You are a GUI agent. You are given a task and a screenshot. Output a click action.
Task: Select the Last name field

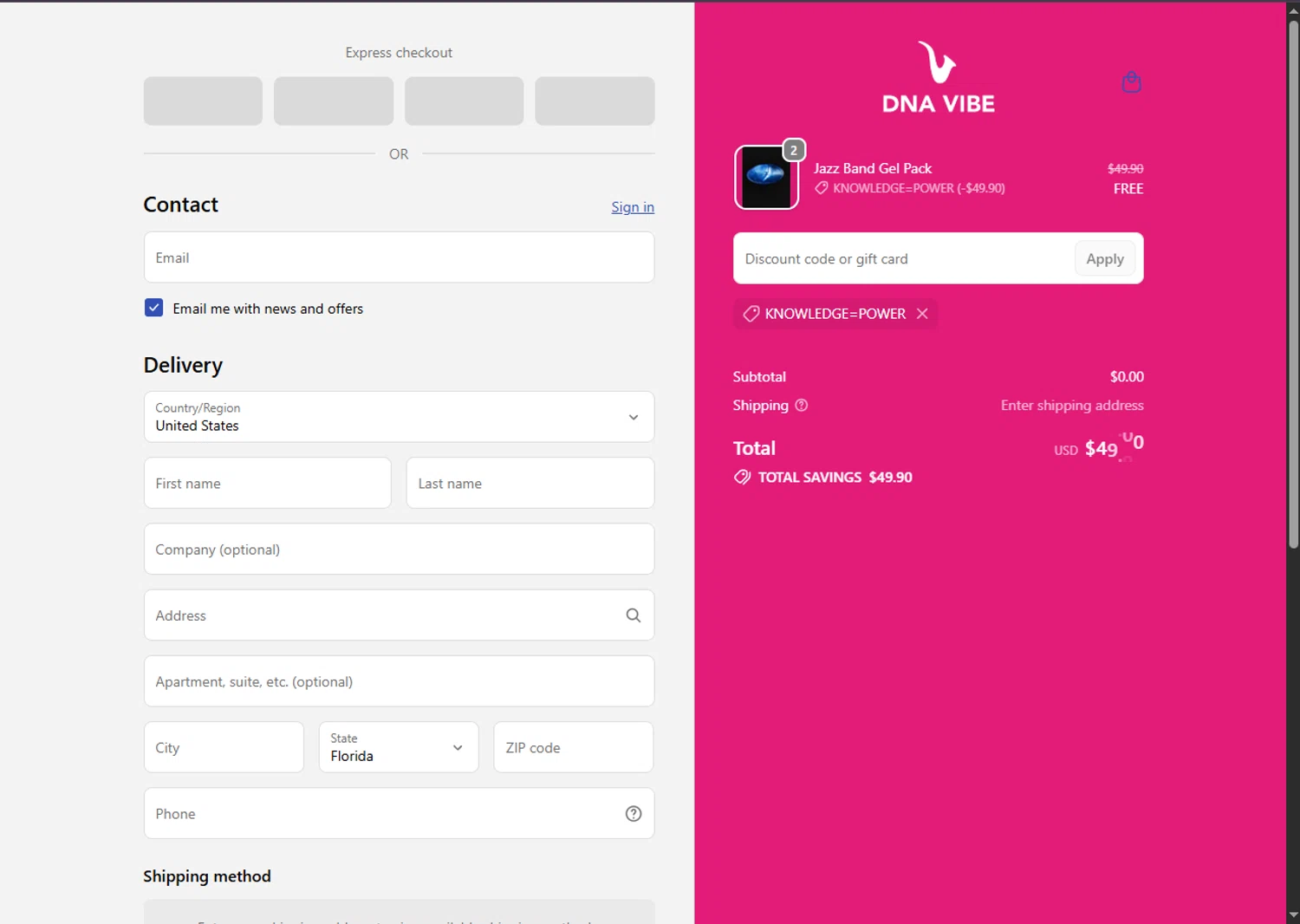530,483
